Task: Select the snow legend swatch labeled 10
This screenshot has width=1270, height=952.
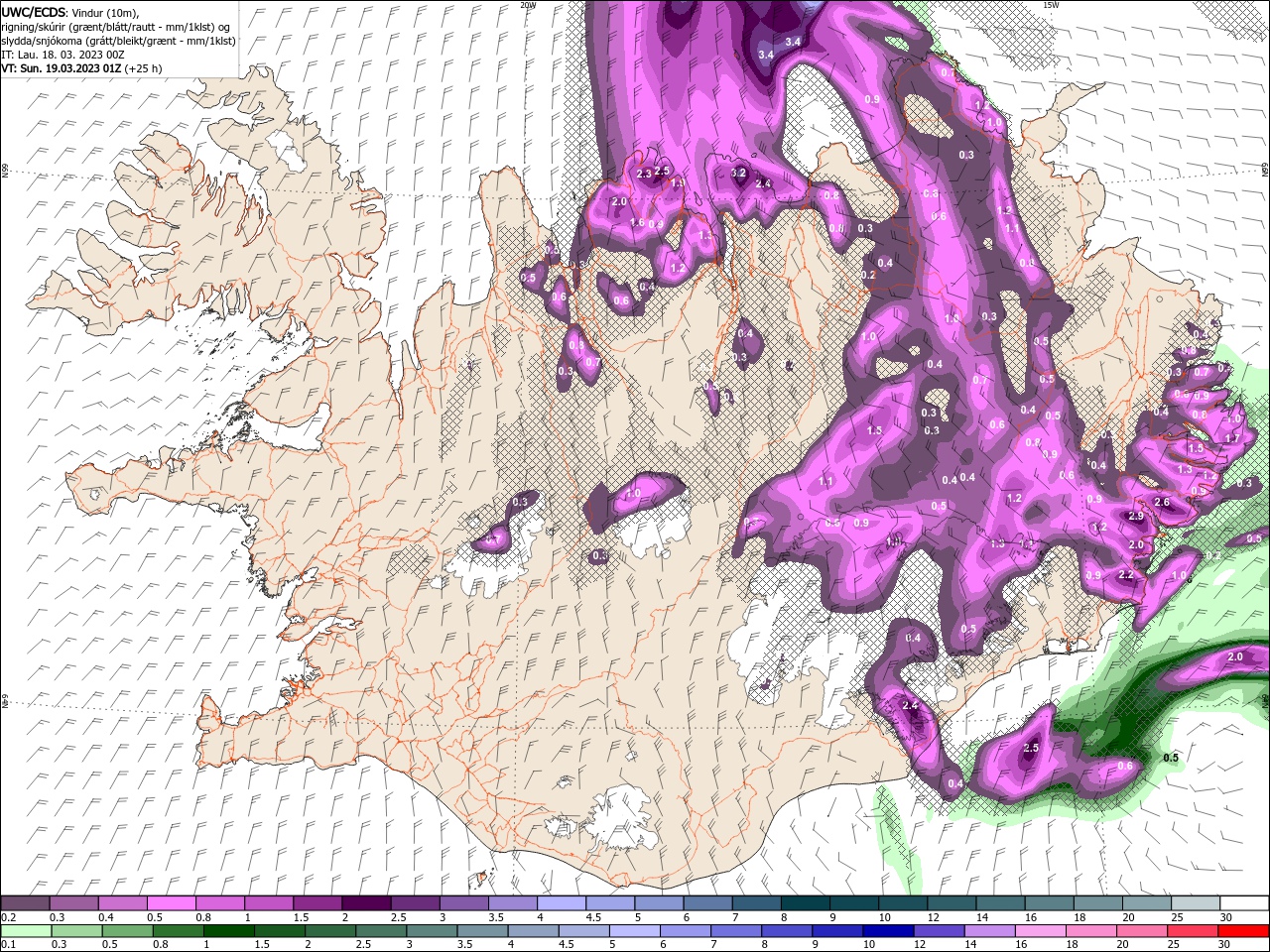Action: pyautogui.click(x=902, y=903)
